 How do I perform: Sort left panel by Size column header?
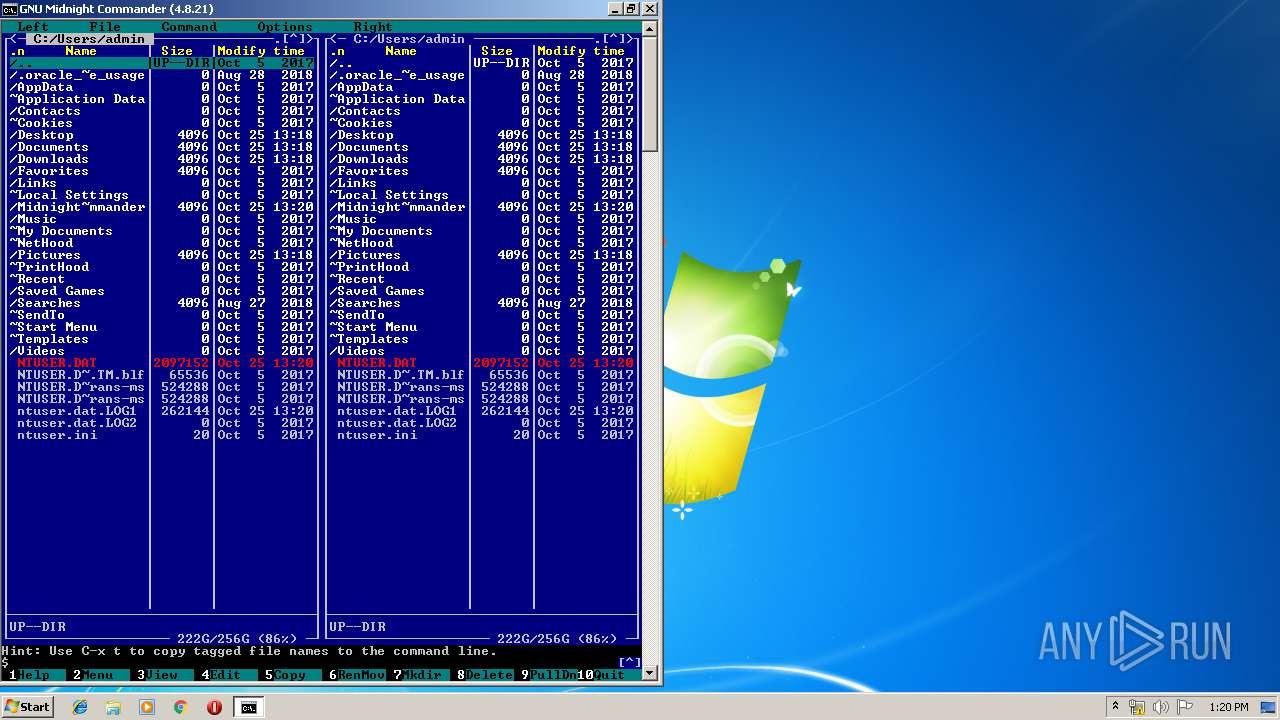tap(177, 51)
